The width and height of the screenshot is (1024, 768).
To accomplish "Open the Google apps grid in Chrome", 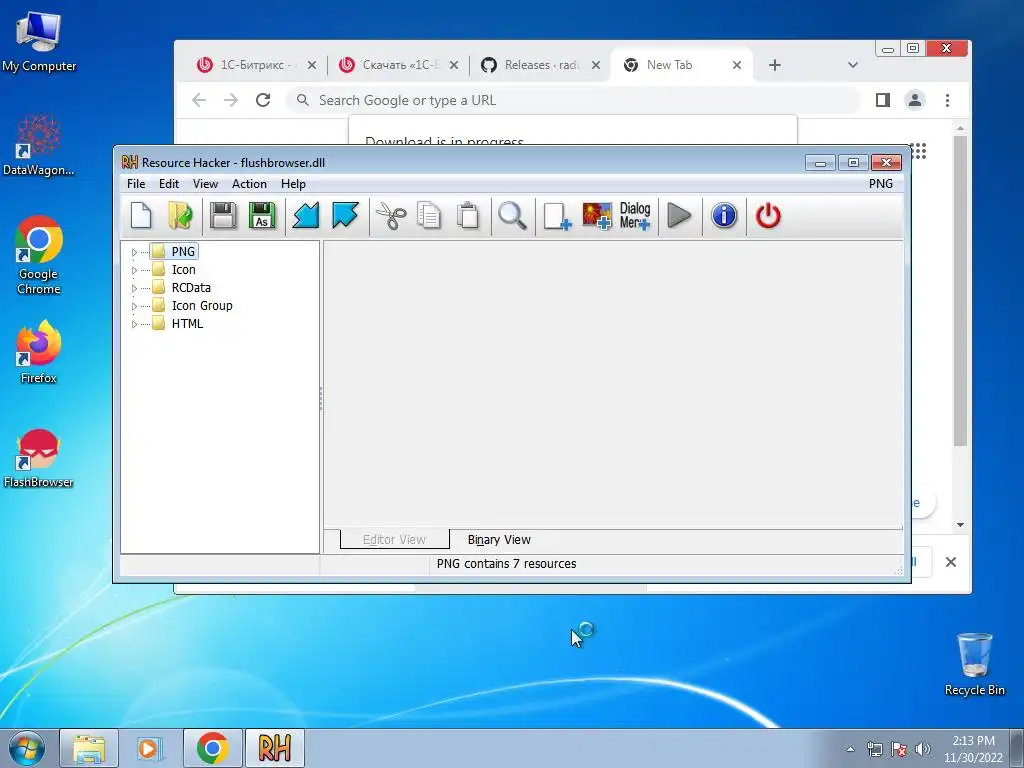I will coord(919,152).
